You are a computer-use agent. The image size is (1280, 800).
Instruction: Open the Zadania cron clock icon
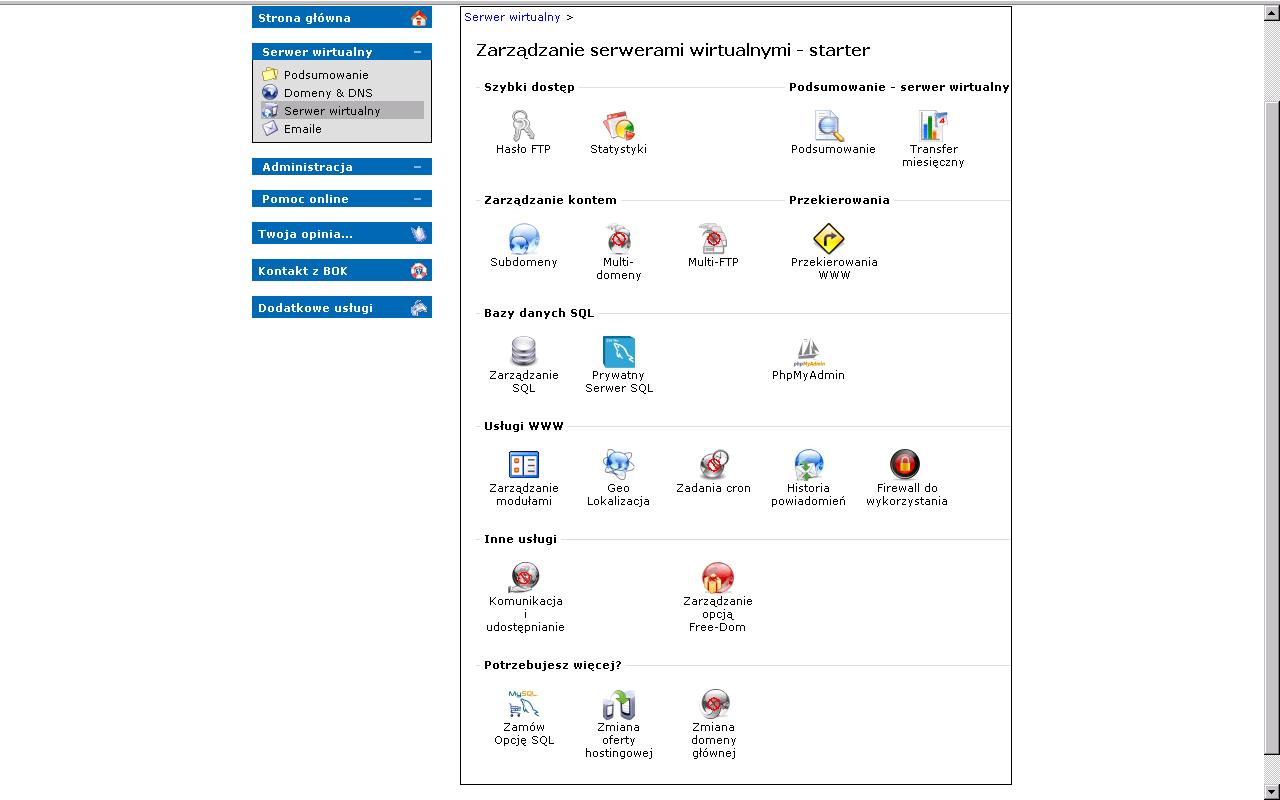(713, 465)
